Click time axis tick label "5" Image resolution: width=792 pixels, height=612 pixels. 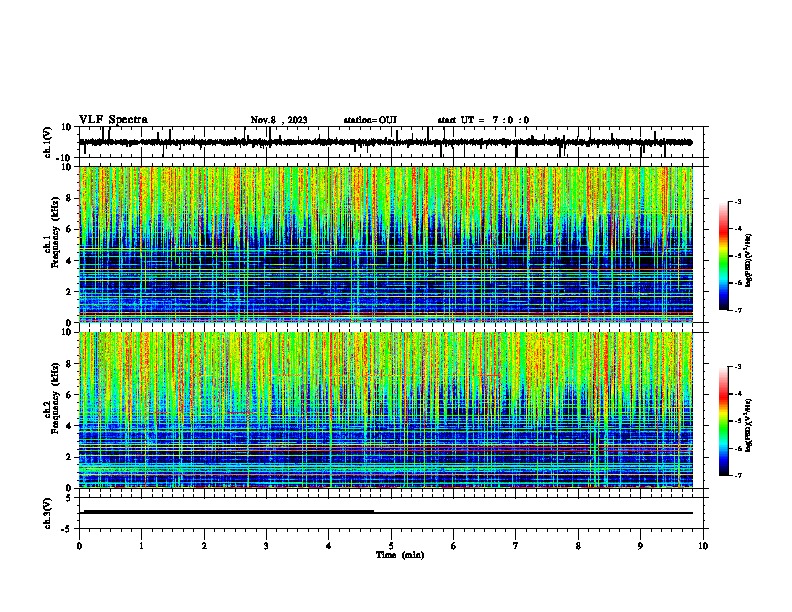391,546
